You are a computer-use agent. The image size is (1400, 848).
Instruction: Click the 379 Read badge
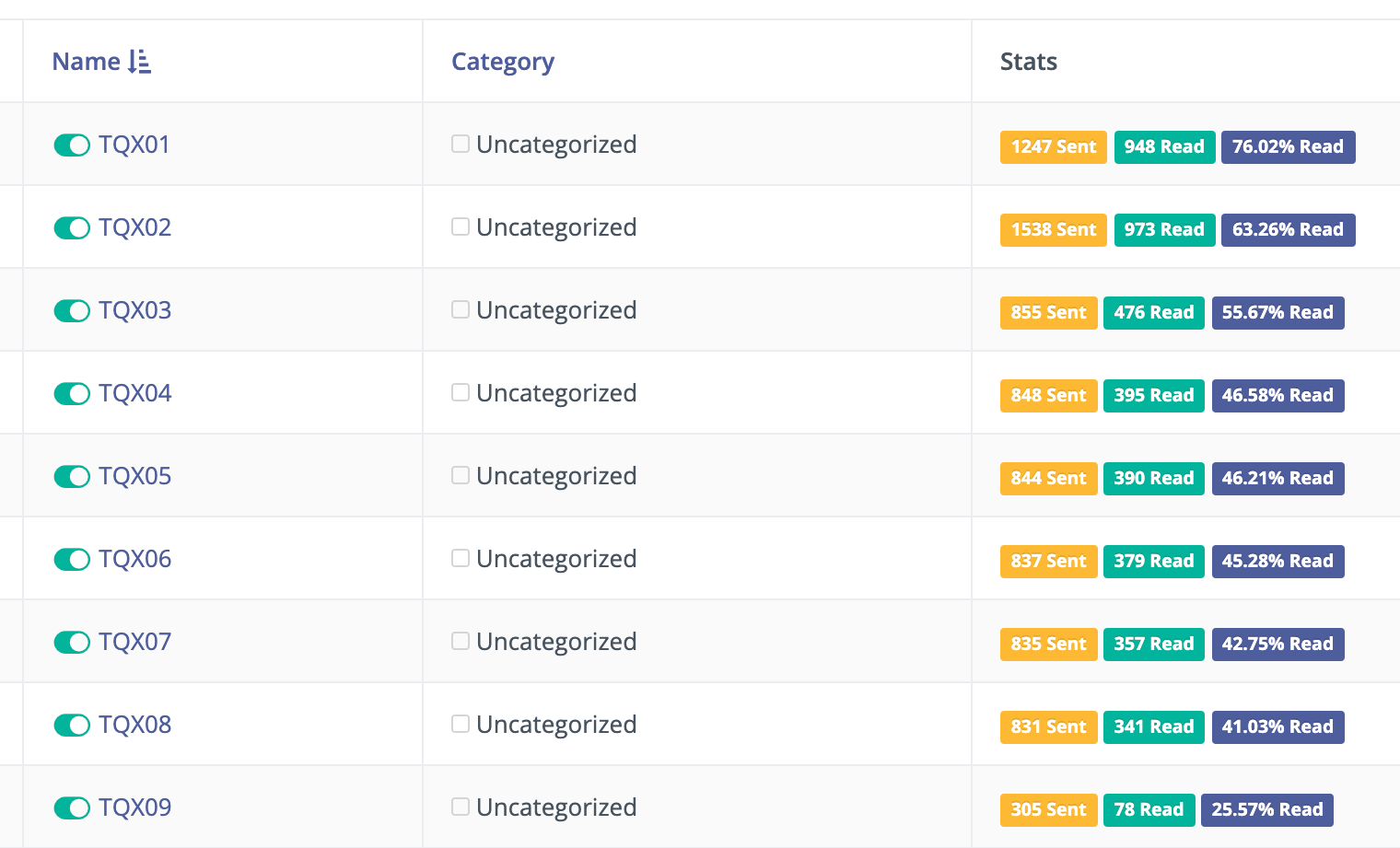point(1154,562)
